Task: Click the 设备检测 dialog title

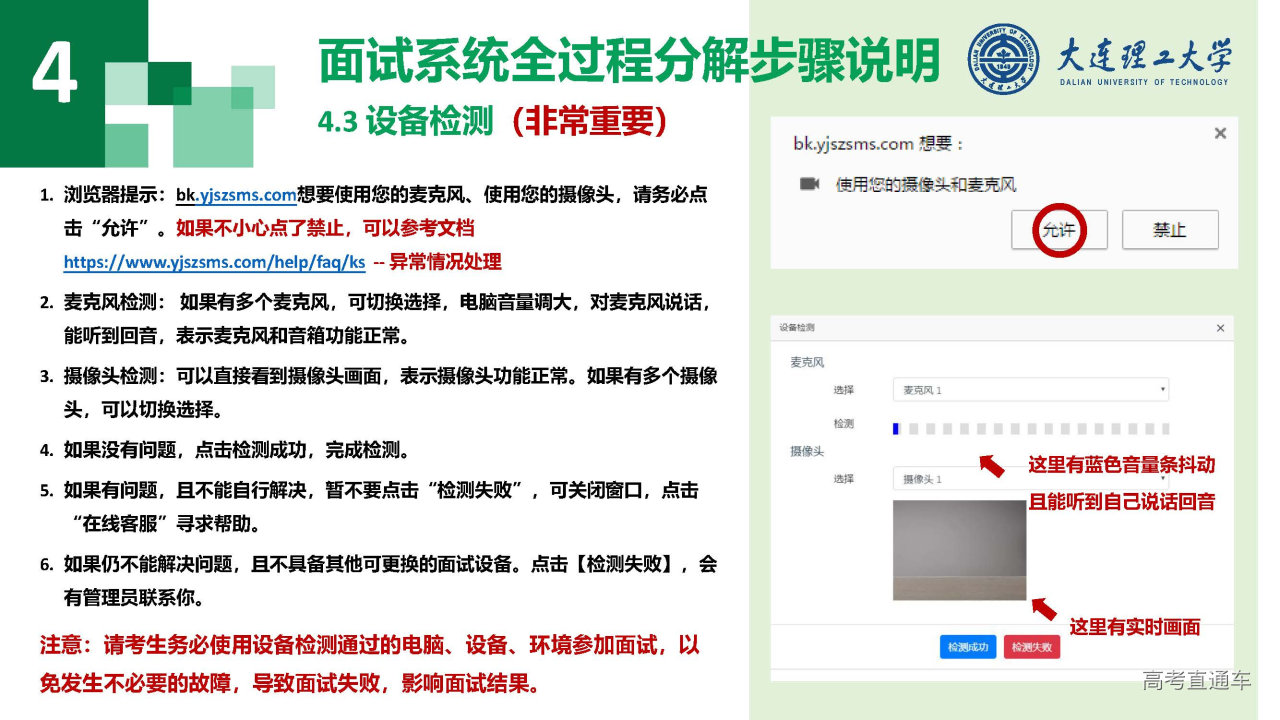Action: 797,328
